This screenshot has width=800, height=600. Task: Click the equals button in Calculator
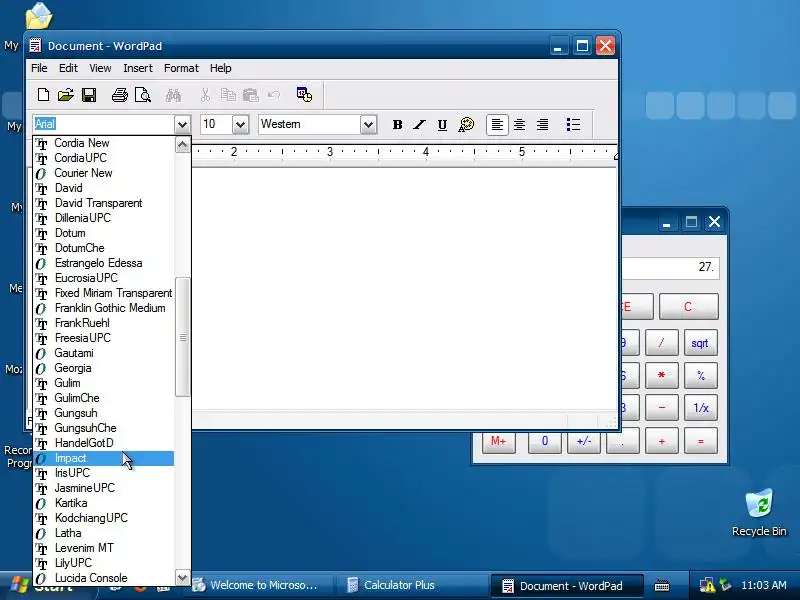click(700, 441)
